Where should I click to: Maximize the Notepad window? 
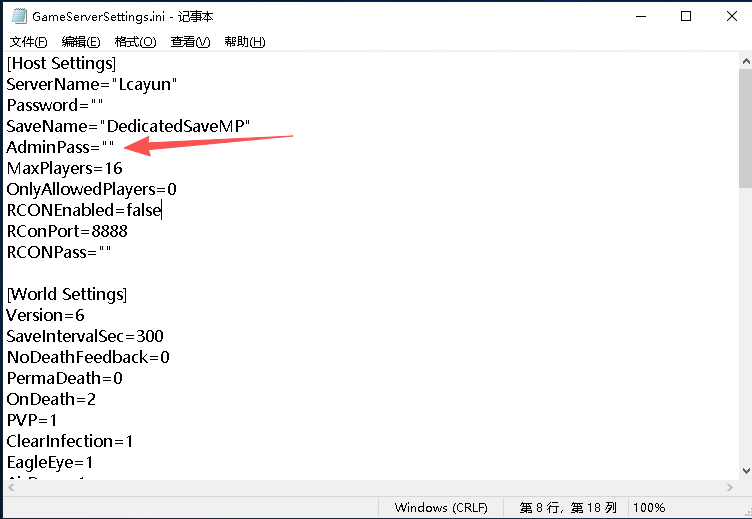click(685, 17)
